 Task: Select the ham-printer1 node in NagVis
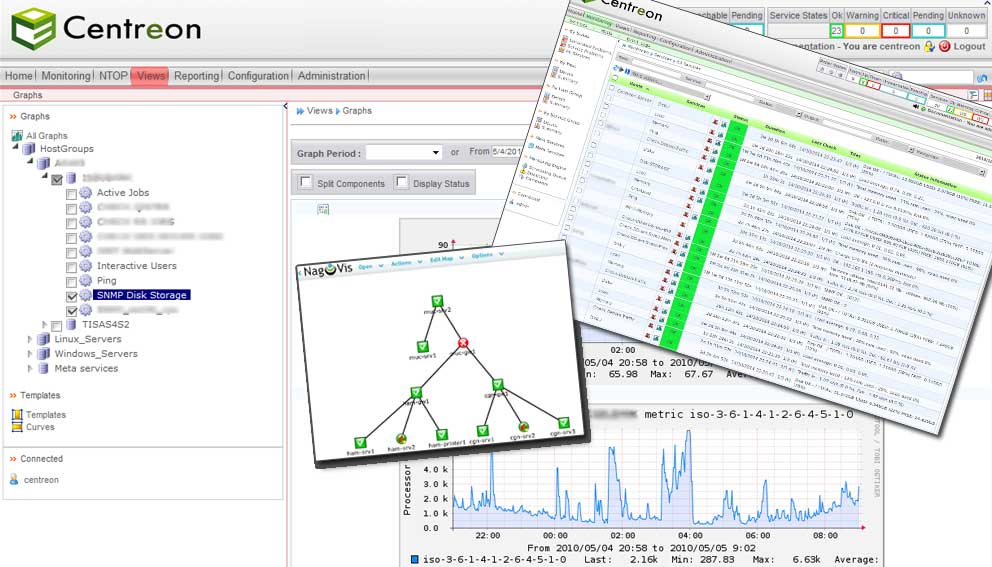(442, 435)
